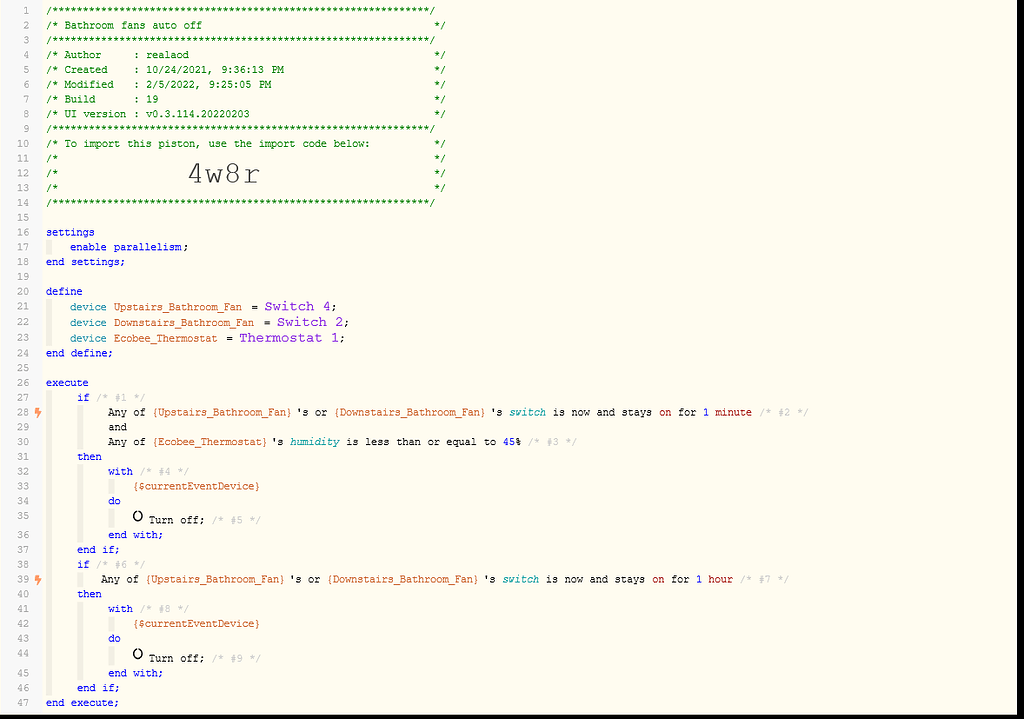Click the lightning bolt trigger icon beside line 39
Viewport: 1024px width, 719px height.
tap(36, 578)
